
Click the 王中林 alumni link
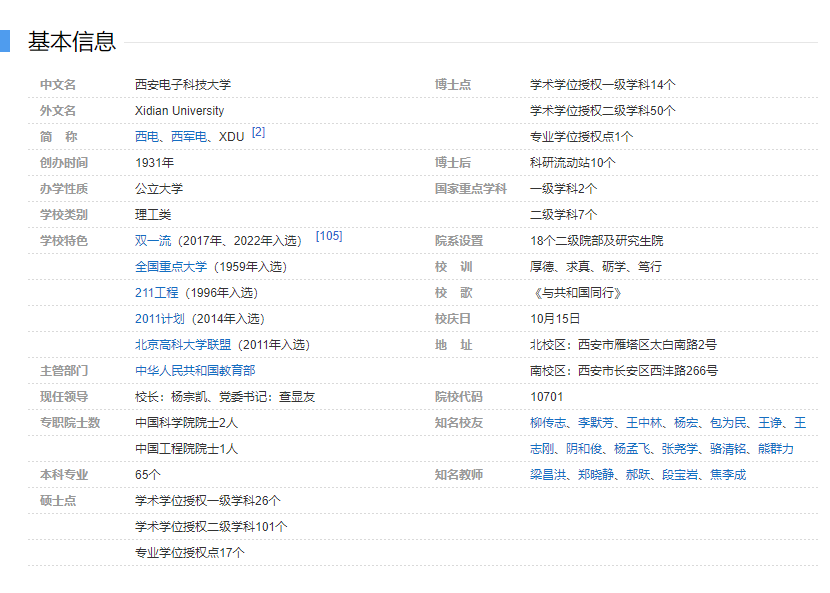(x=644, y=423)
